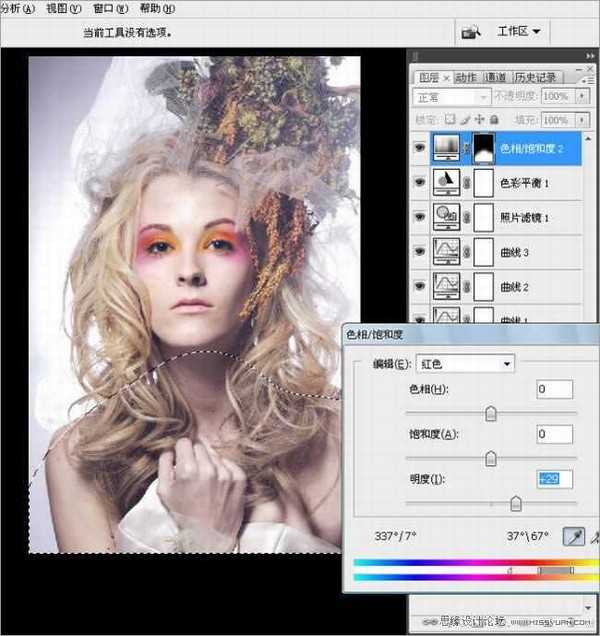The image size is (600, 636).
Task: Open the layer blend mode 正常 dropdown
Action: (x=450, y=97)
